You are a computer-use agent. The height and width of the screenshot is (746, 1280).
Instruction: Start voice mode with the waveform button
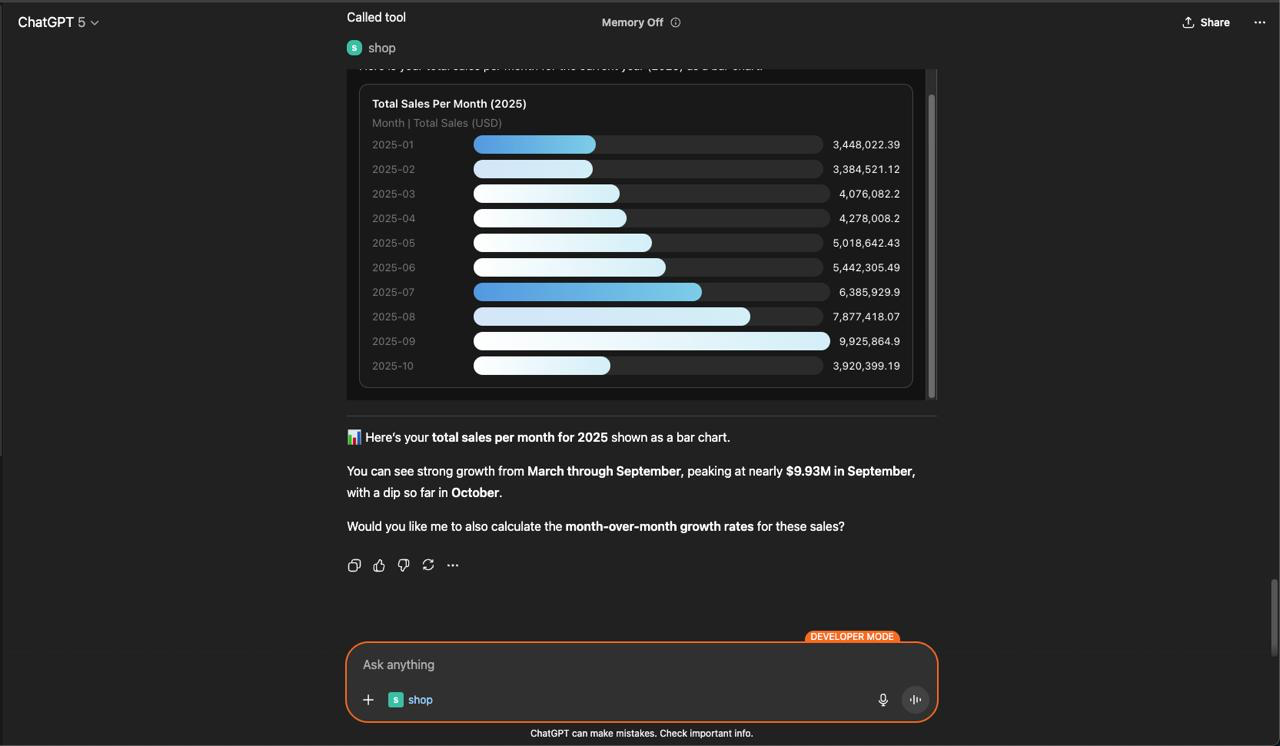point(915,700)
